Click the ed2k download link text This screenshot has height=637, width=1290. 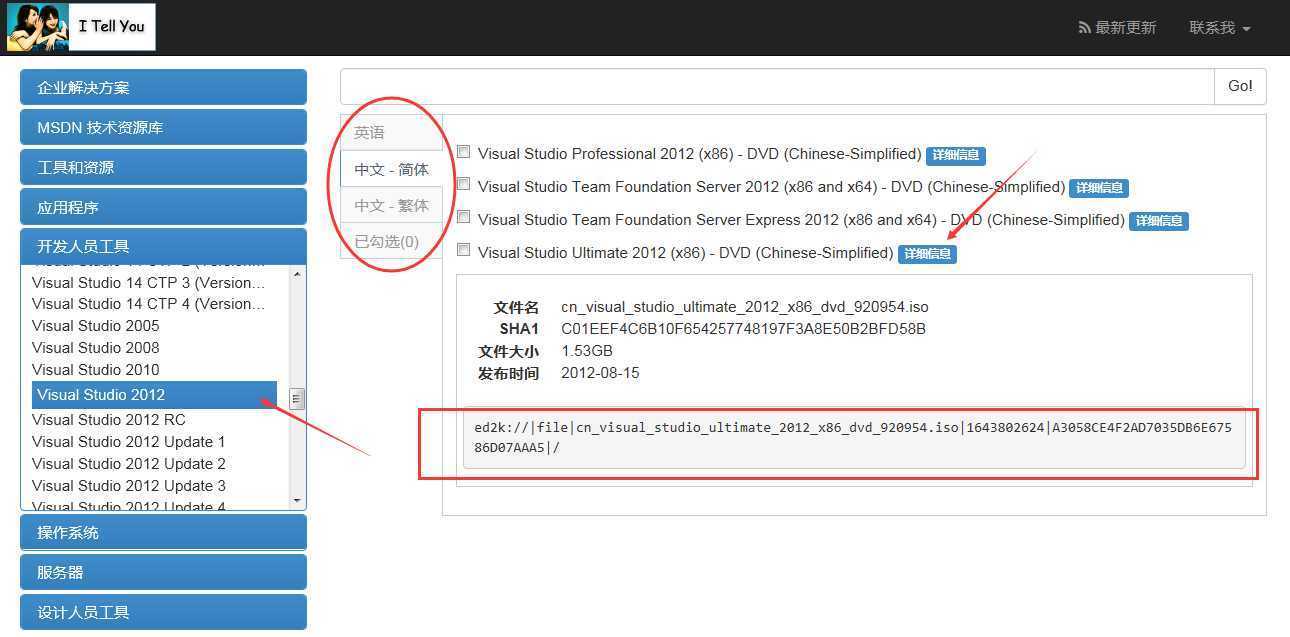click(x=853, y=437)
